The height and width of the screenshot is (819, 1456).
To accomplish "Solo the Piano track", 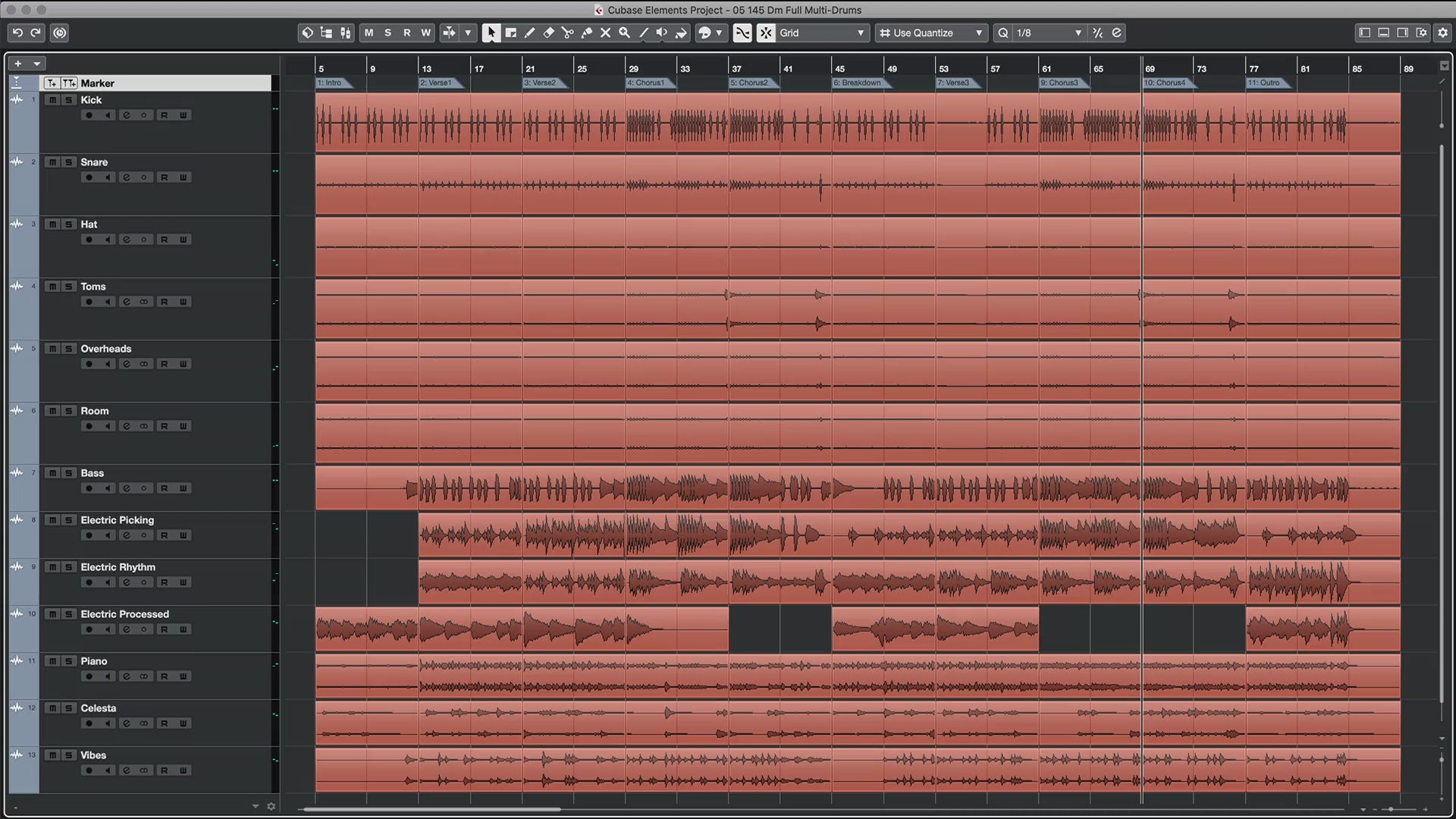I will (69, 661).
